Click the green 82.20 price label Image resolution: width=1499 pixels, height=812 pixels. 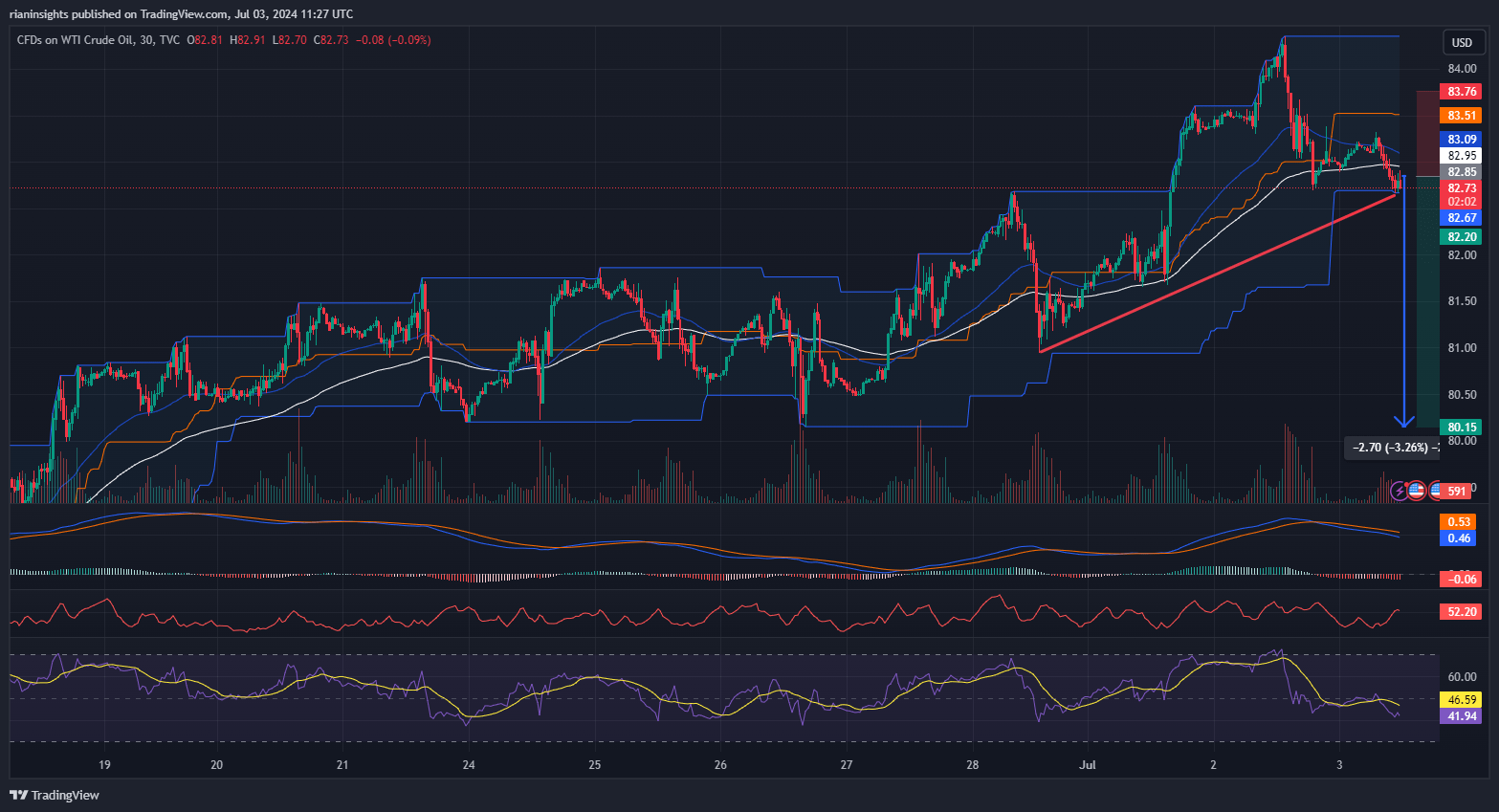point(1462,237)
